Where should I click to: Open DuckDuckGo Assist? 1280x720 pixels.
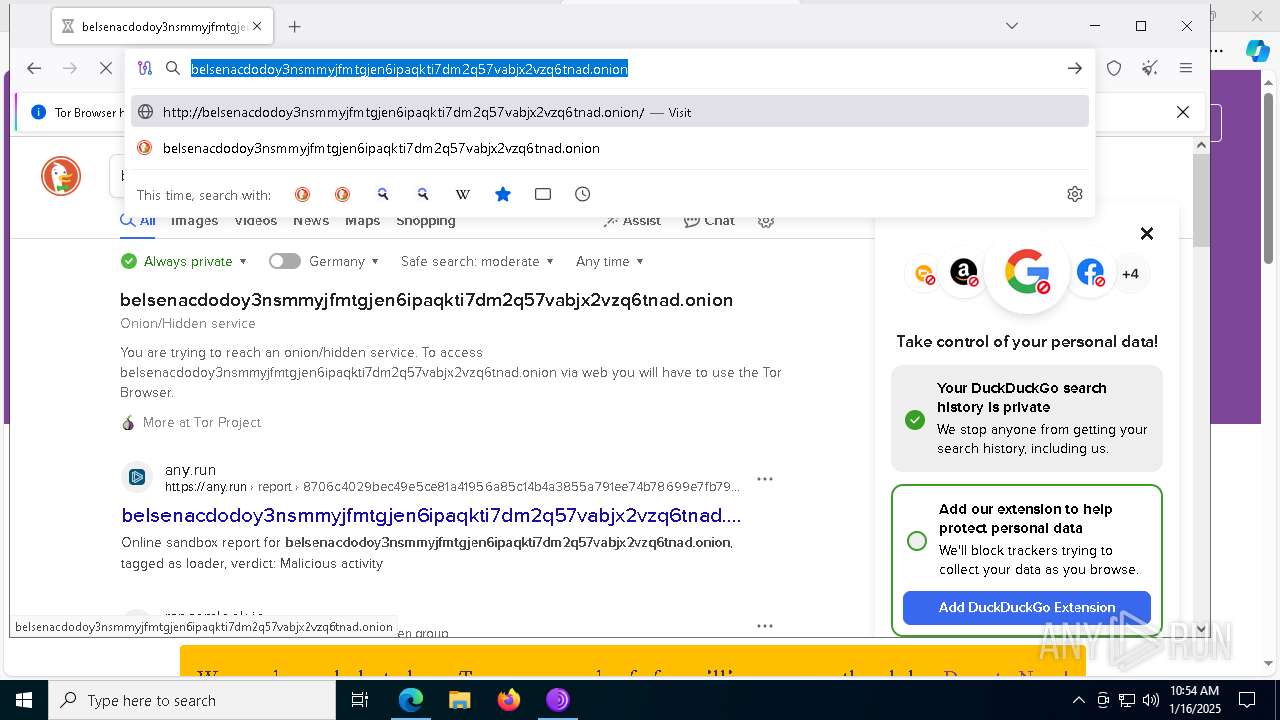(x=632, y=221)
